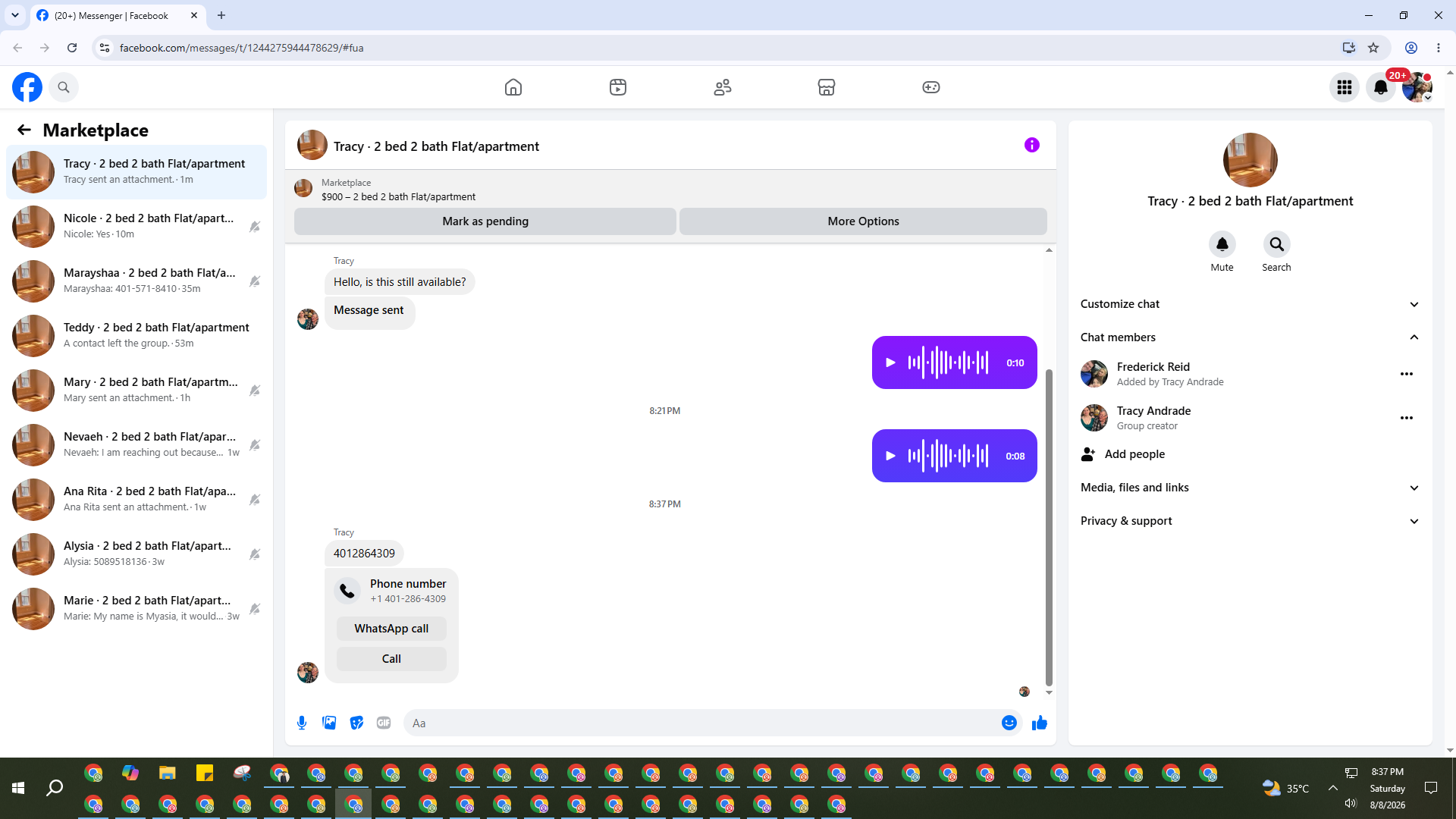Record a voice clip with the microphone icon
The image size is (1456, 819).
coord(302,723)
